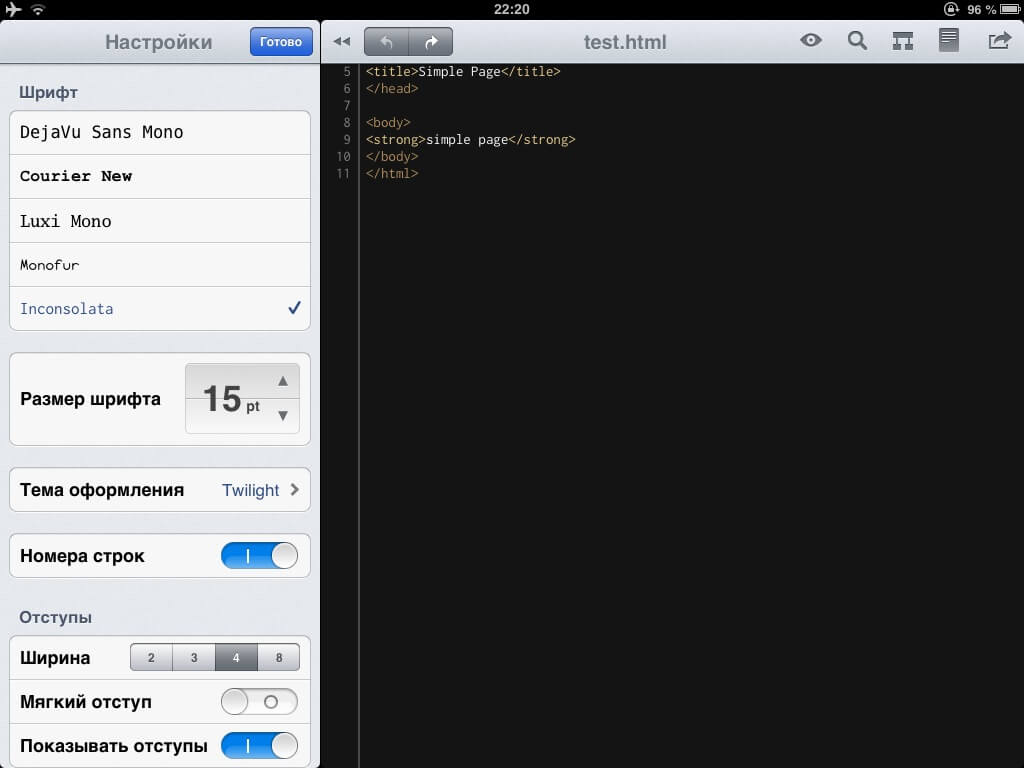Select Luxi Mono font
The image size is (1024, 768).
pyautogui.click(x=160, y=221)
